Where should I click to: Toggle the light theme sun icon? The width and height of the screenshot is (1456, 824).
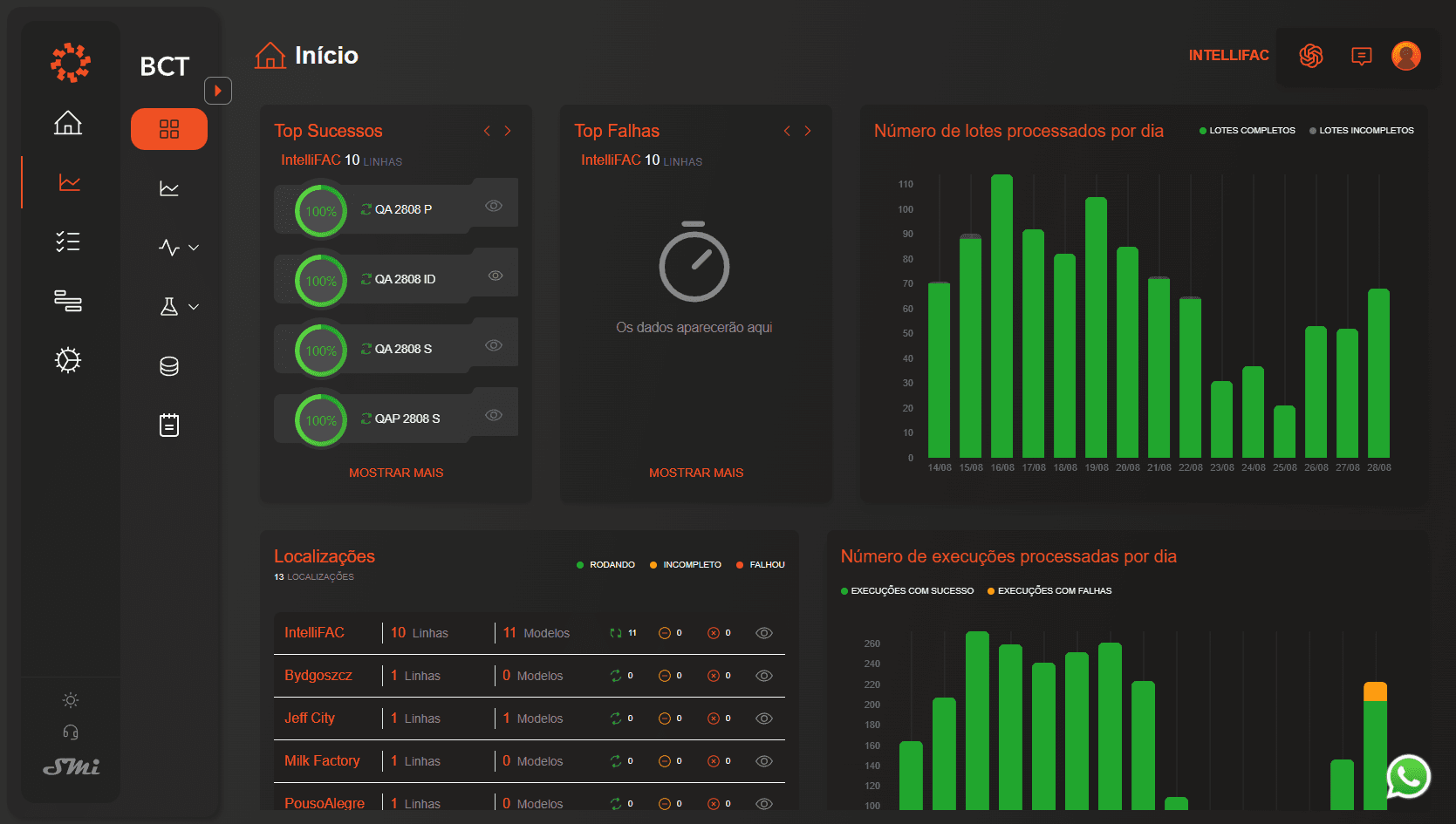71,700
